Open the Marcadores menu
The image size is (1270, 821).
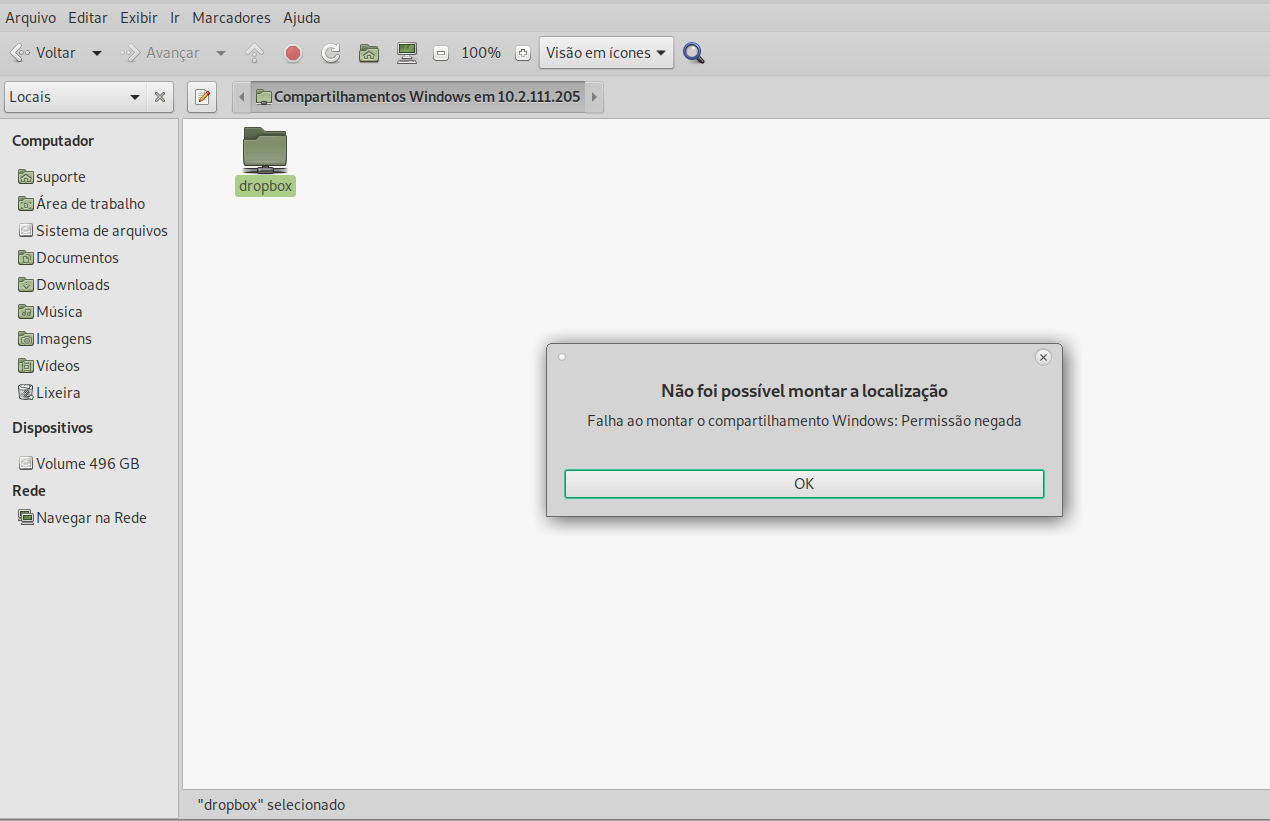(x=231, y=18)
